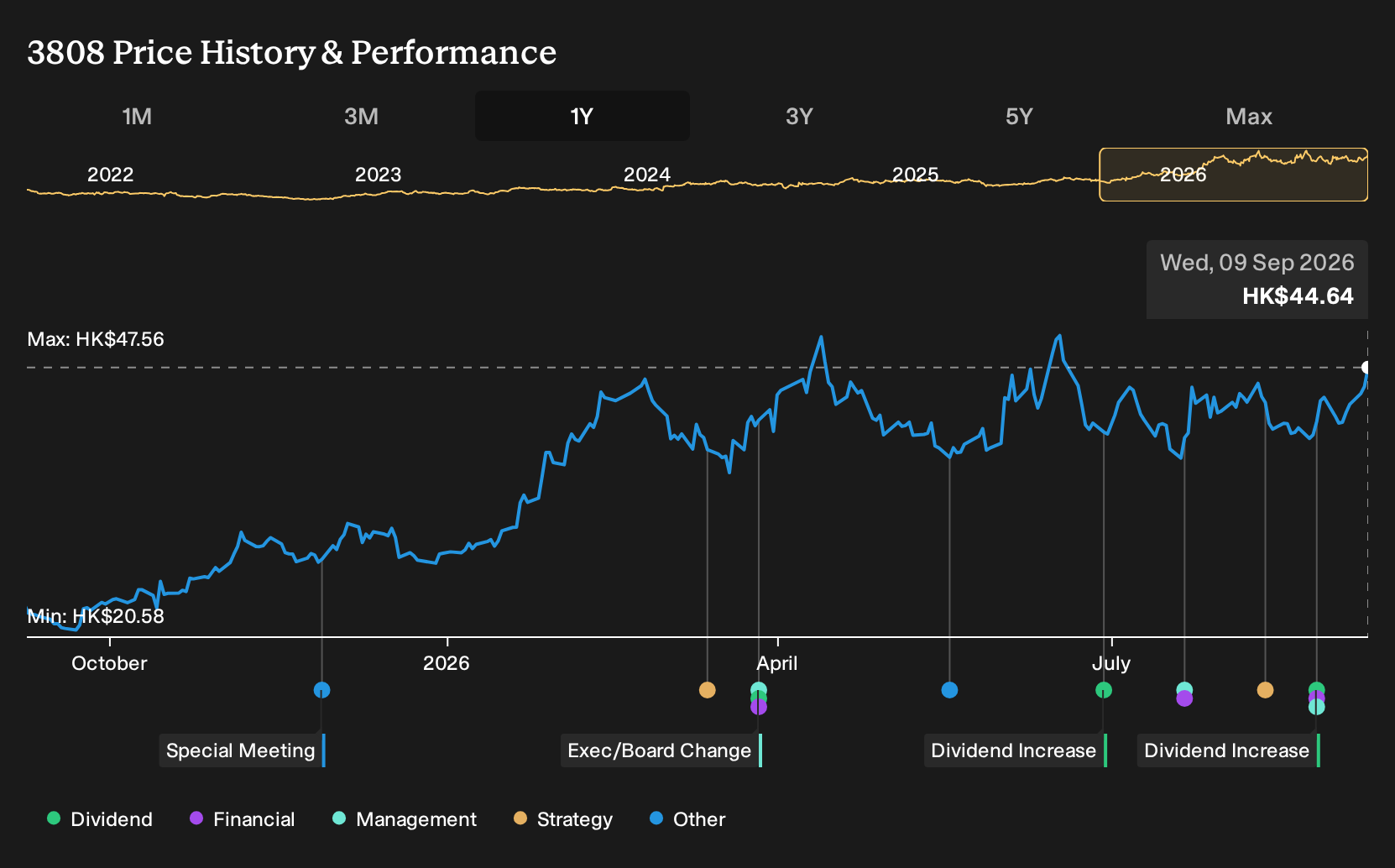Switch to the 1M time range

click(x=137, y=116)
